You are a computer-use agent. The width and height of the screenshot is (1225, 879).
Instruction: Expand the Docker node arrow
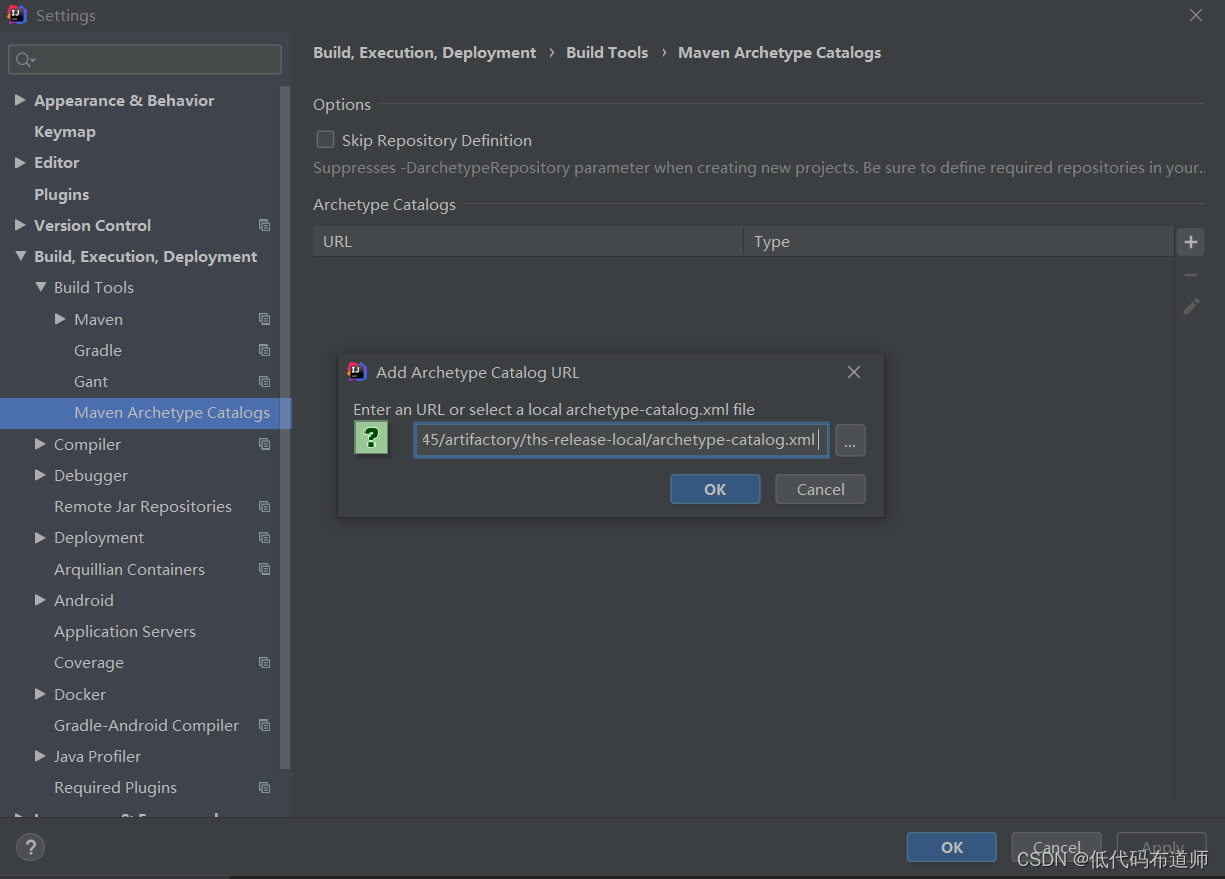coord(40,694)
